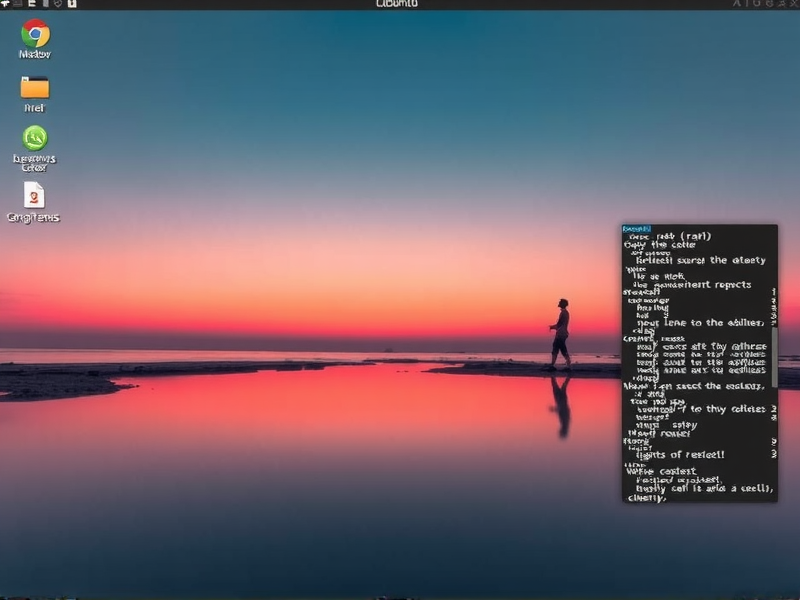
Task: Click the terminal window scrollbar
Action: coord(773,350)
